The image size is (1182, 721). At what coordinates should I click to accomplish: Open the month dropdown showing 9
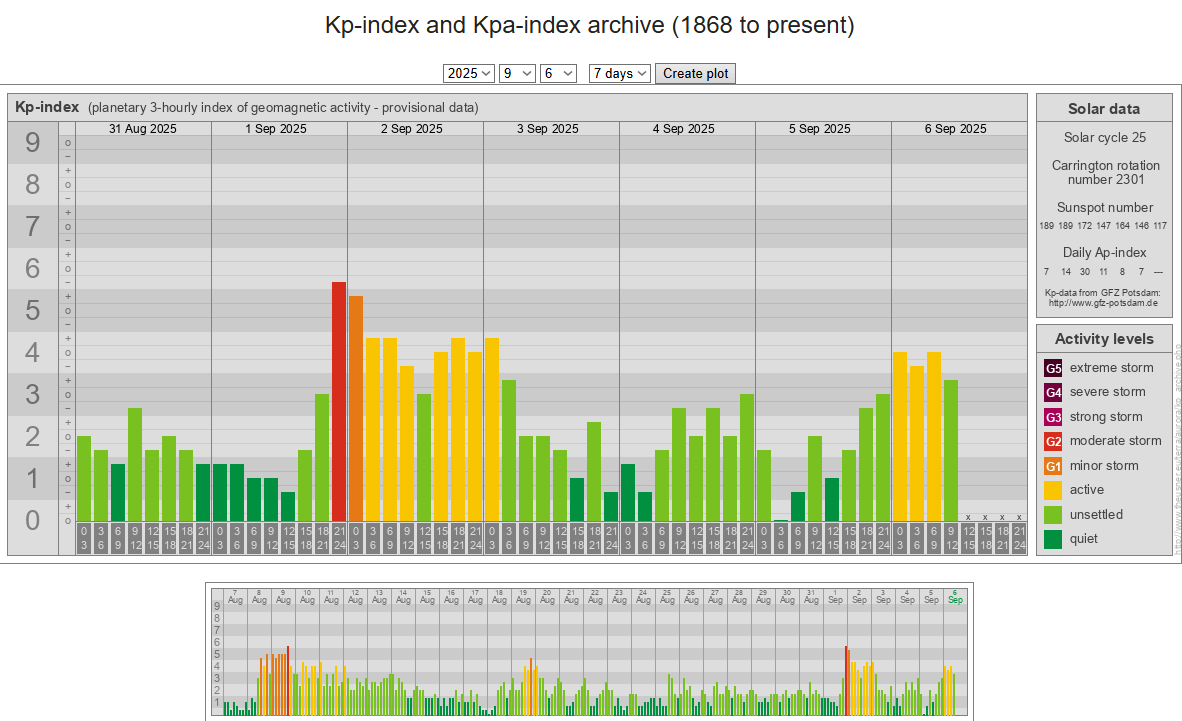tap(517, 73)
